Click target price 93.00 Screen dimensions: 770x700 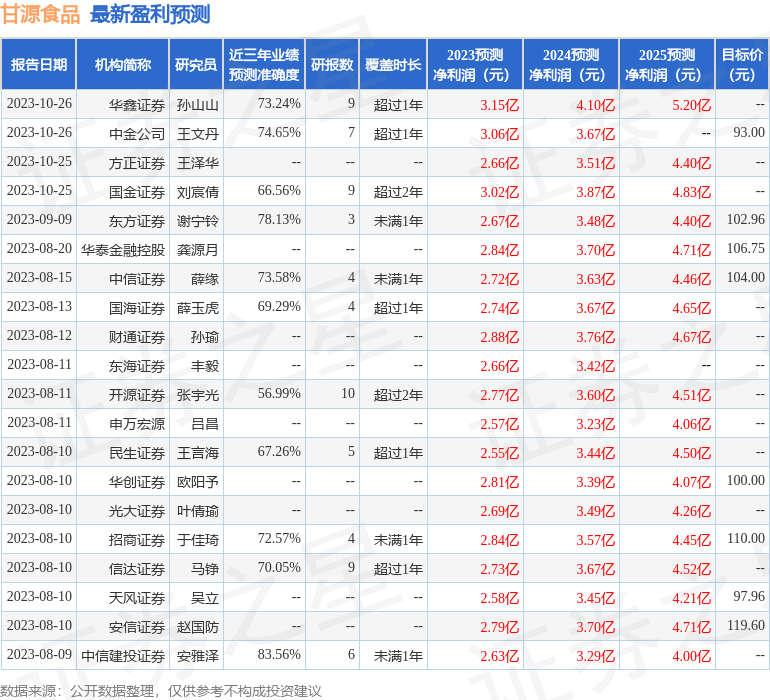click(749, 132)
